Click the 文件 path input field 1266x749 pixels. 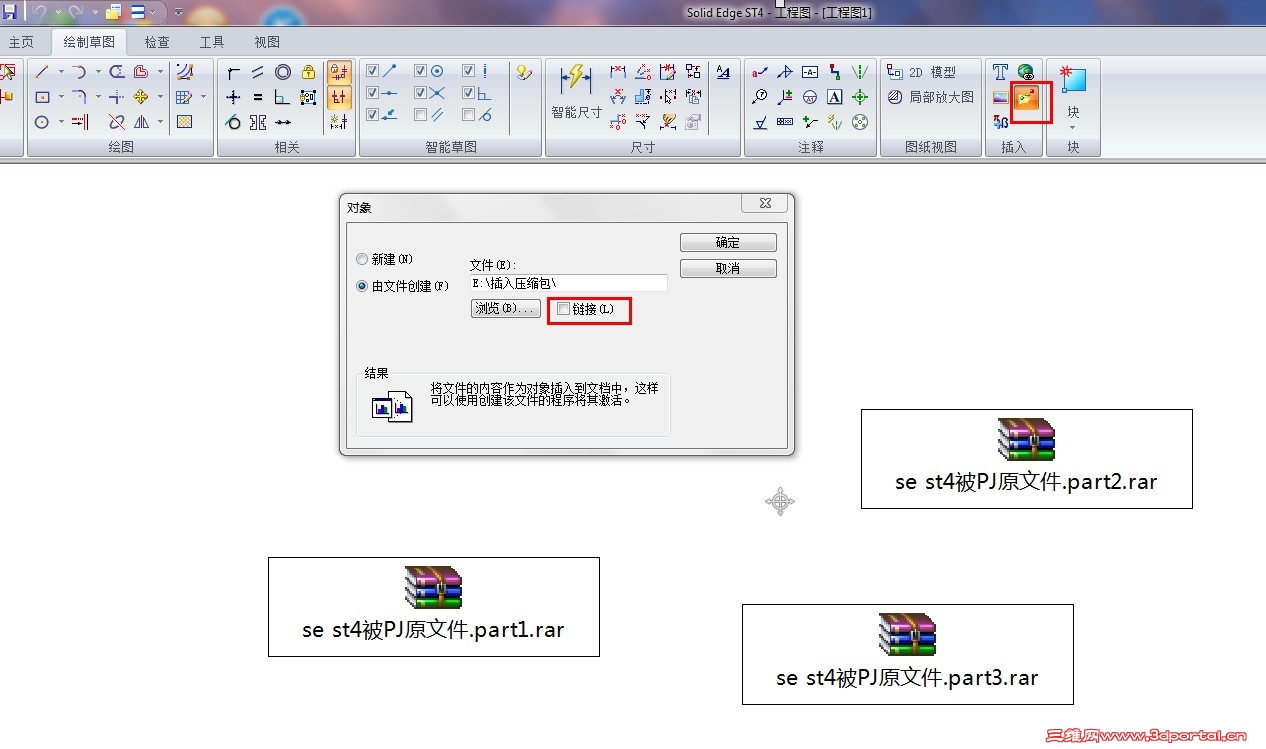click(568, 283)
